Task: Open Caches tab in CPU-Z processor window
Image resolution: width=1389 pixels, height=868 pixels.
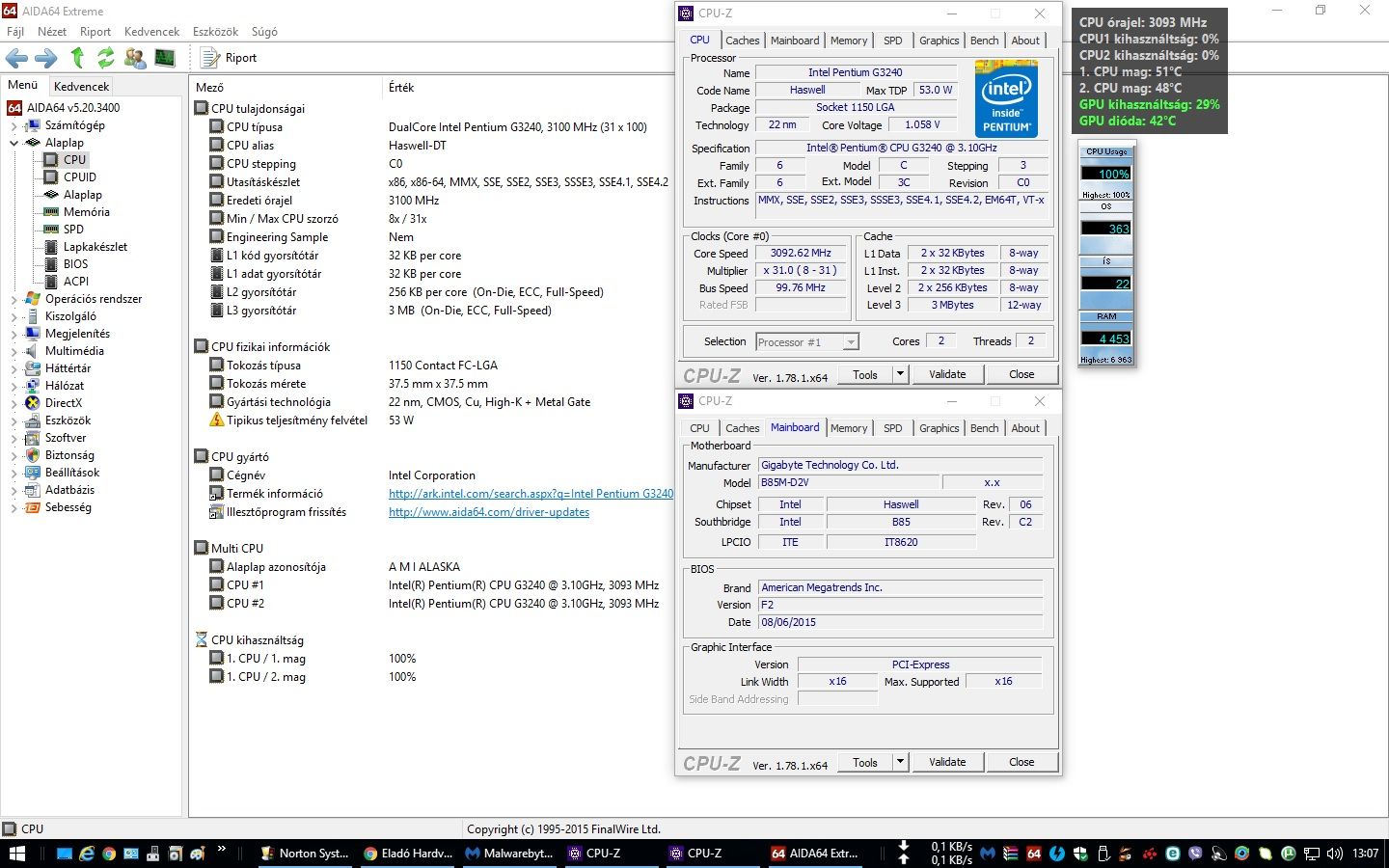Action: tap(742, 41)
